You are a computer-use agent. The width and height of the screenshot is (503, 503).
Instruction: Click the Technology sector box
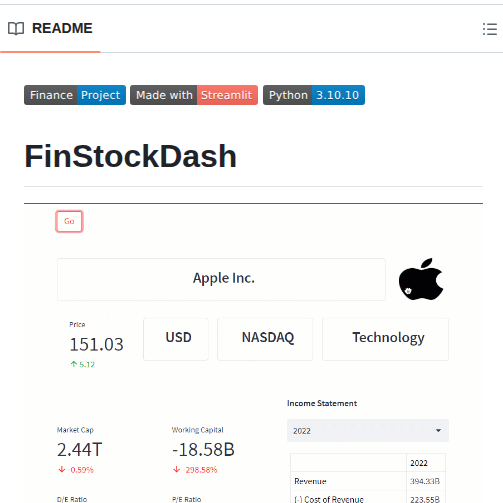[385, 339]
